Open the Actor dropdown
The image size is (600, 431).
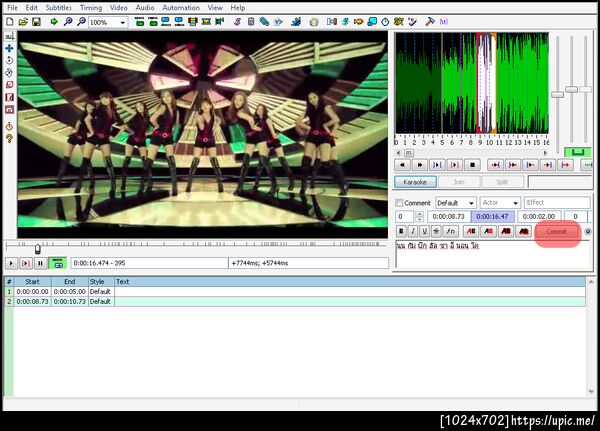click(x=500, y=203)
